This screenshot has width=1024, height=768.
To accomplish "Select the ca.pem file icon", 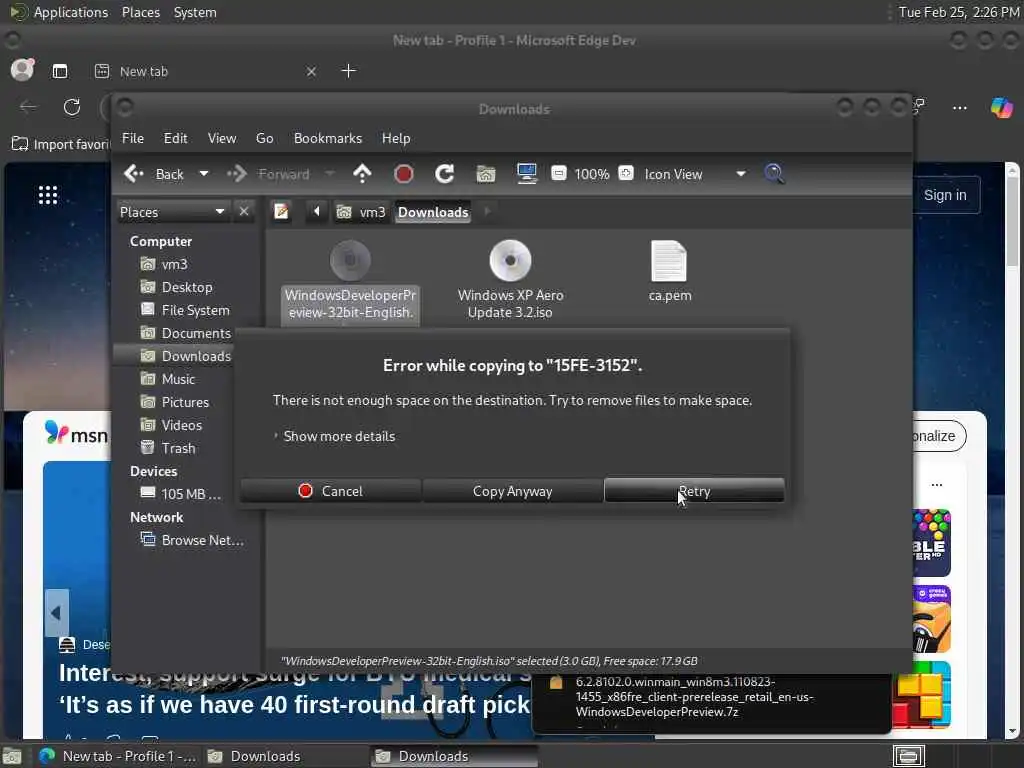I will tap(669, 261).
